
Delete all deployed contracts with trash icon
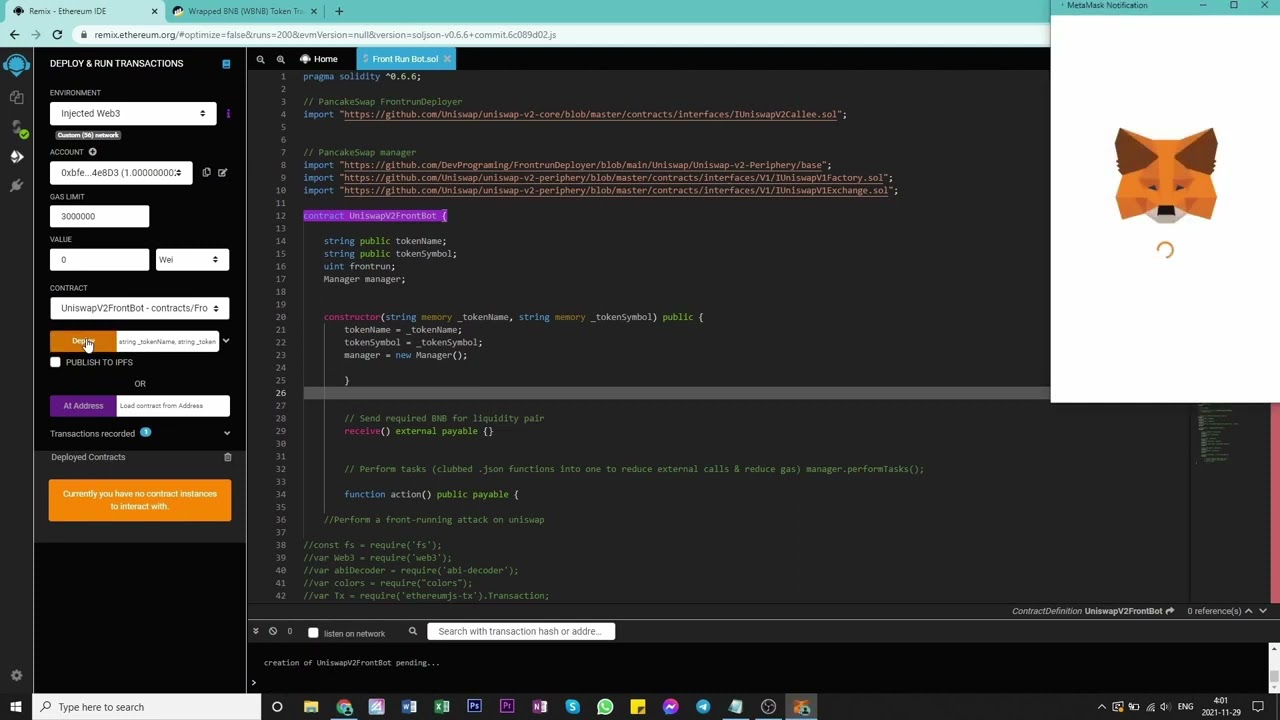click(227, 457)
